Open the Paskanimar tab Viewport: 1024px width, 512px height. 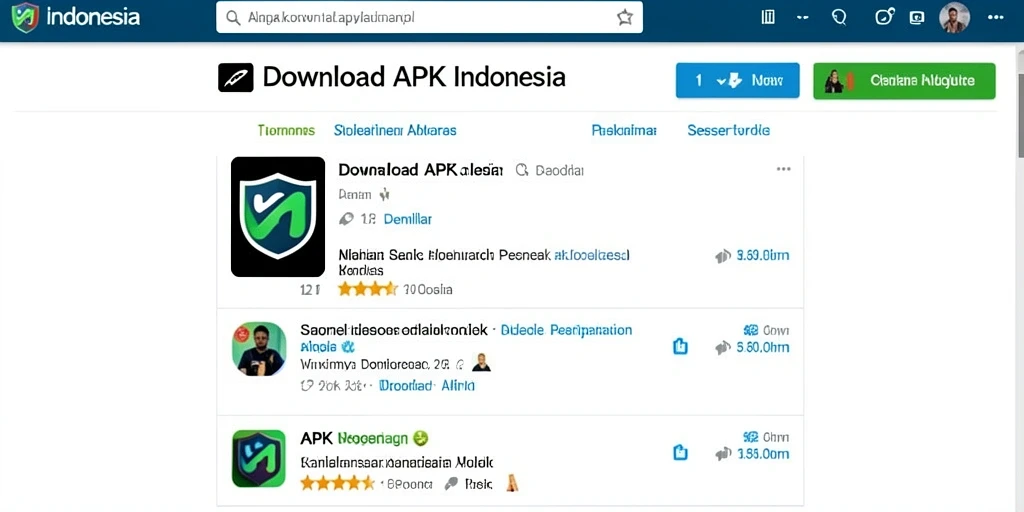pos(624,130)
